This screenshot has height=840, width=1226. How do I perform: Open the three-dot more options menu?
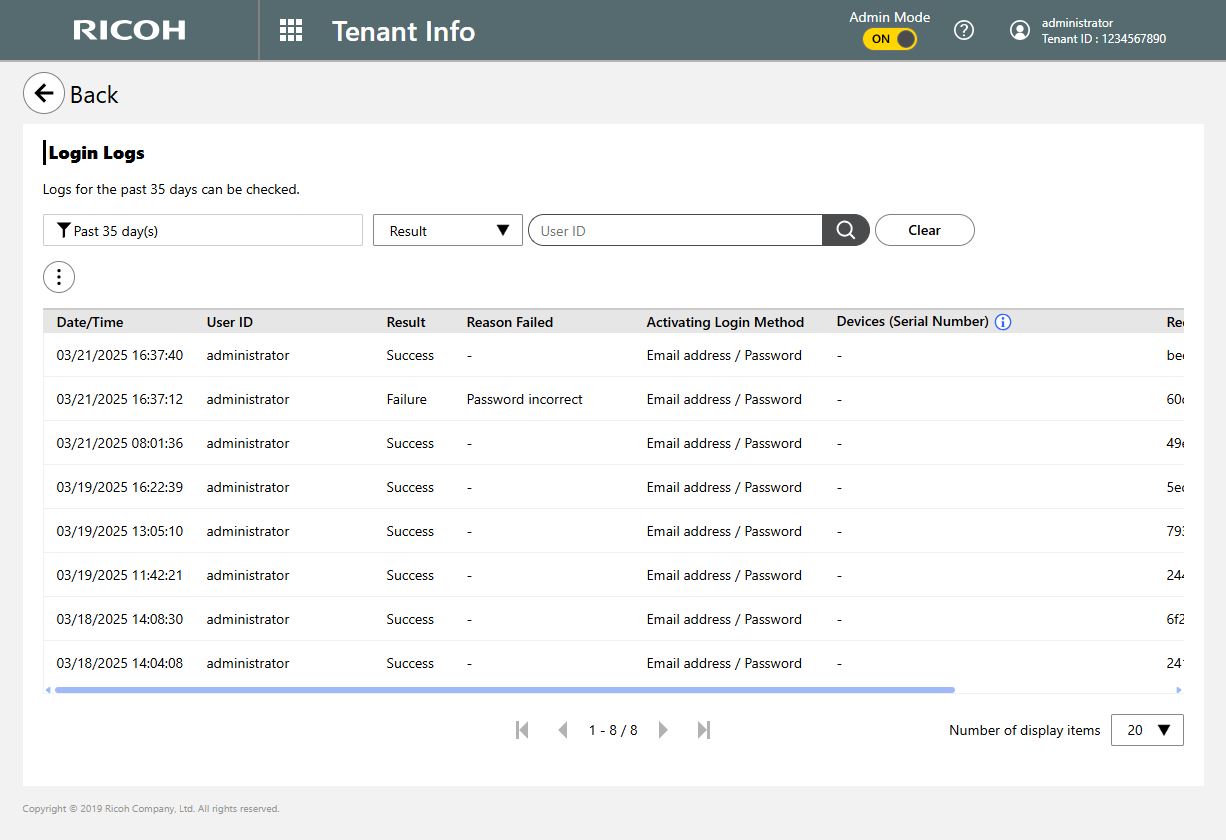point(59,277)
